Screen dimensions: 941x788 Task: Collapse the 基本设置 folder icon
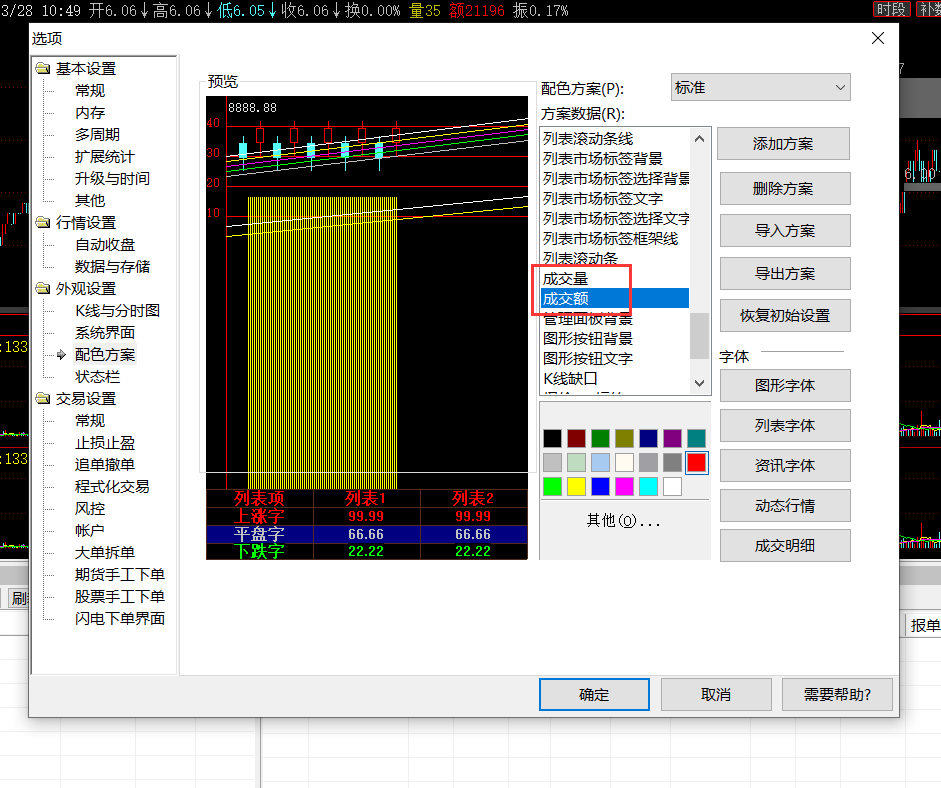(x=43, y=68)
